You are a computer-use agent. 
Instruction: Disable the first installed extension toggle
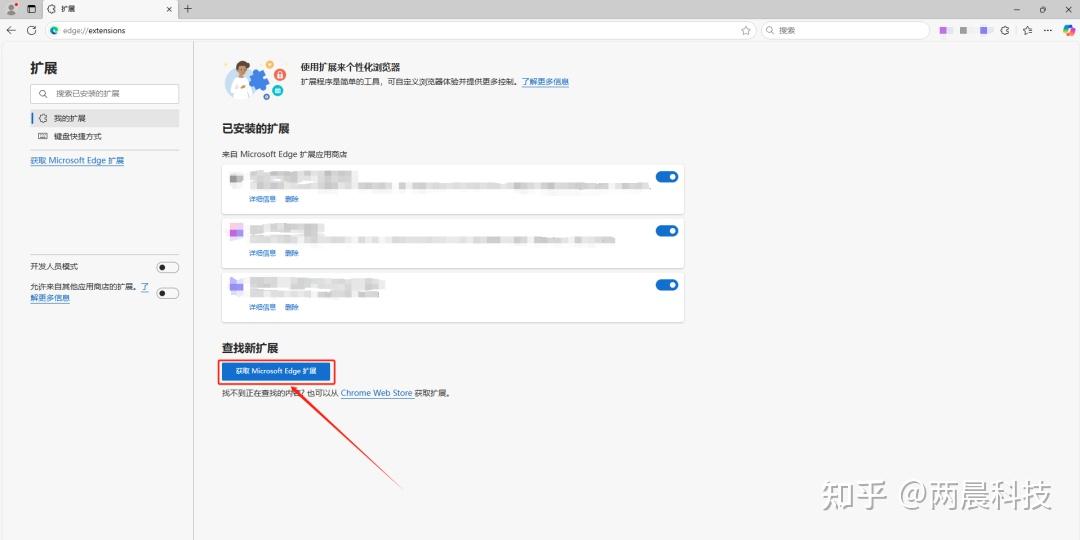[x=667, y=177]
